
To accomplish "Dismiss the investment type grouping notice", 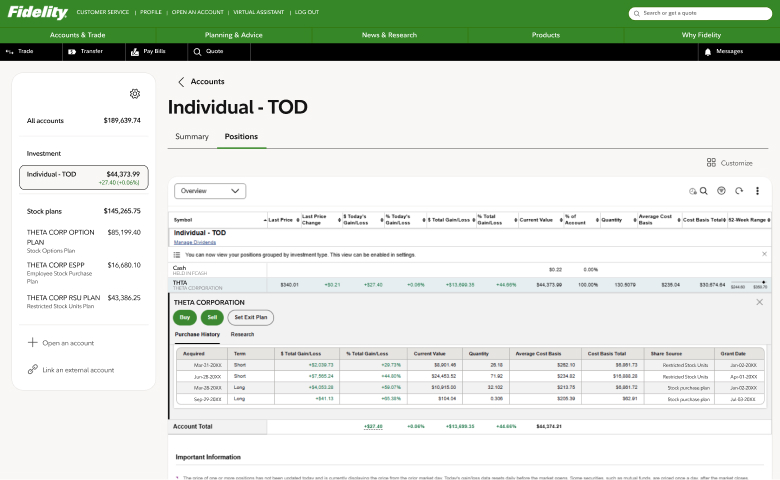I will coord(764,254).
